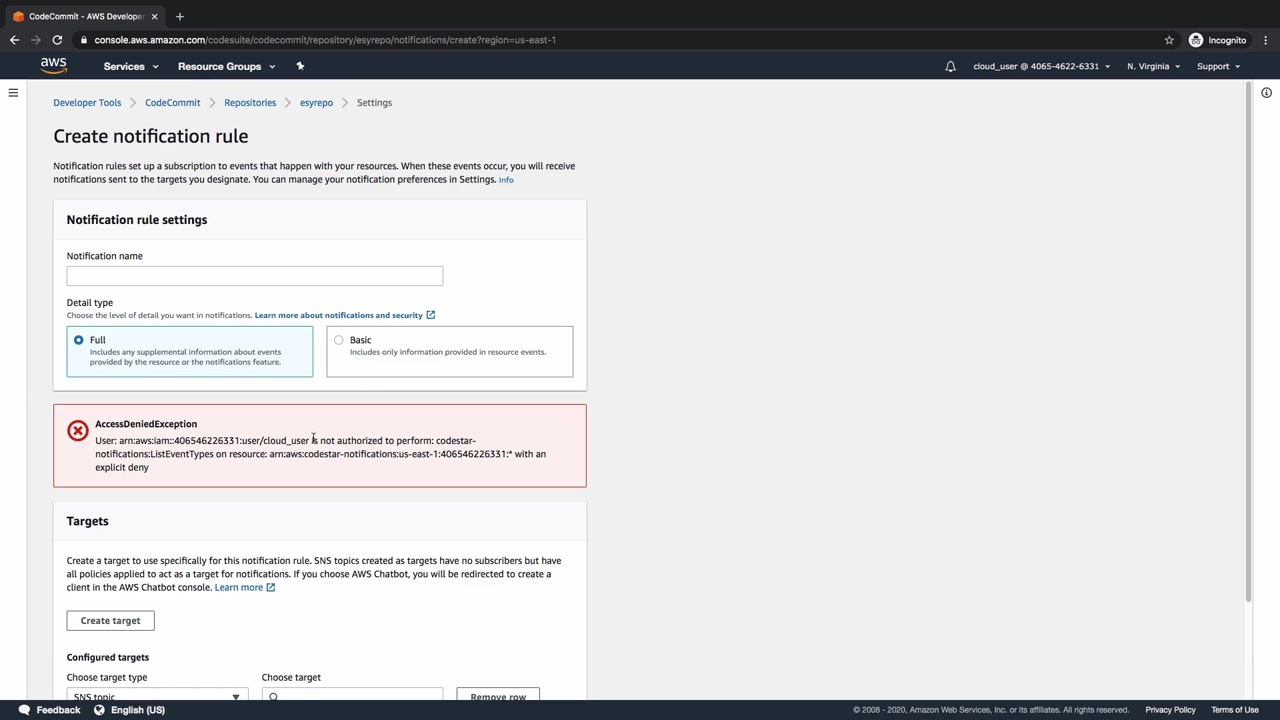Click the Create target button

(x=111, y=620)
